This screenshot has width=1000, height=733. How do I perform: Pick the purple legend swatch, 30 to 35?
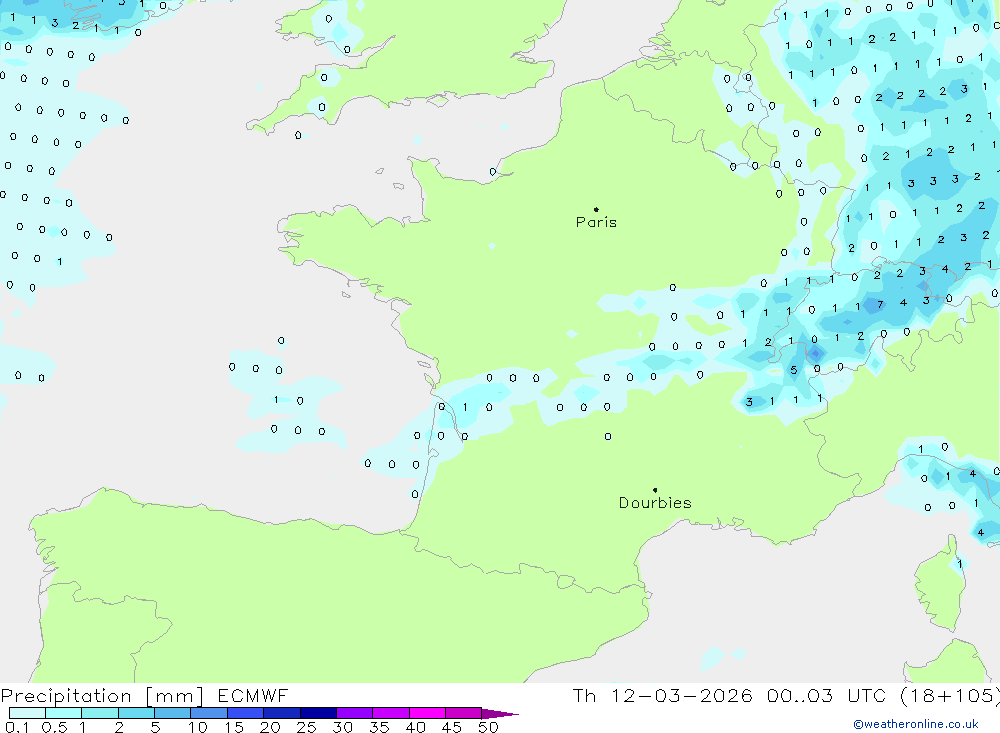click(354, 713)
